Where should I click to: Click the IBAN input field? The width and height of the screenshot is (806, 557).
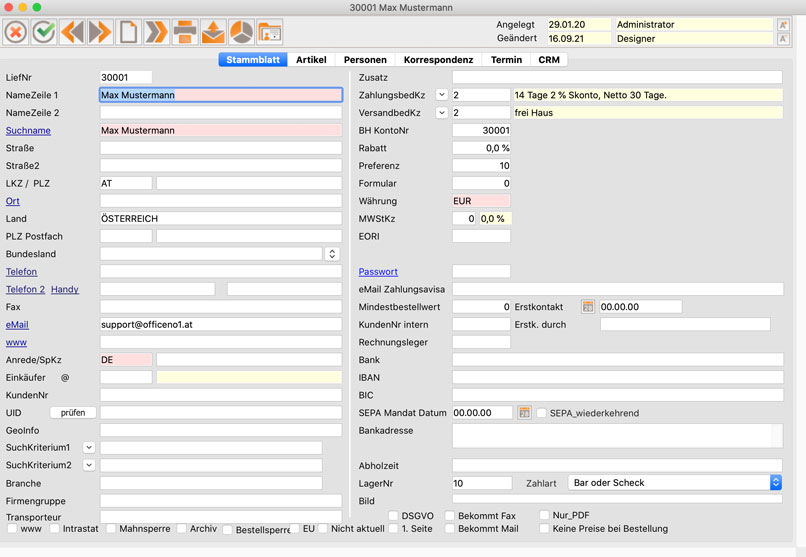tap(618, 378)
